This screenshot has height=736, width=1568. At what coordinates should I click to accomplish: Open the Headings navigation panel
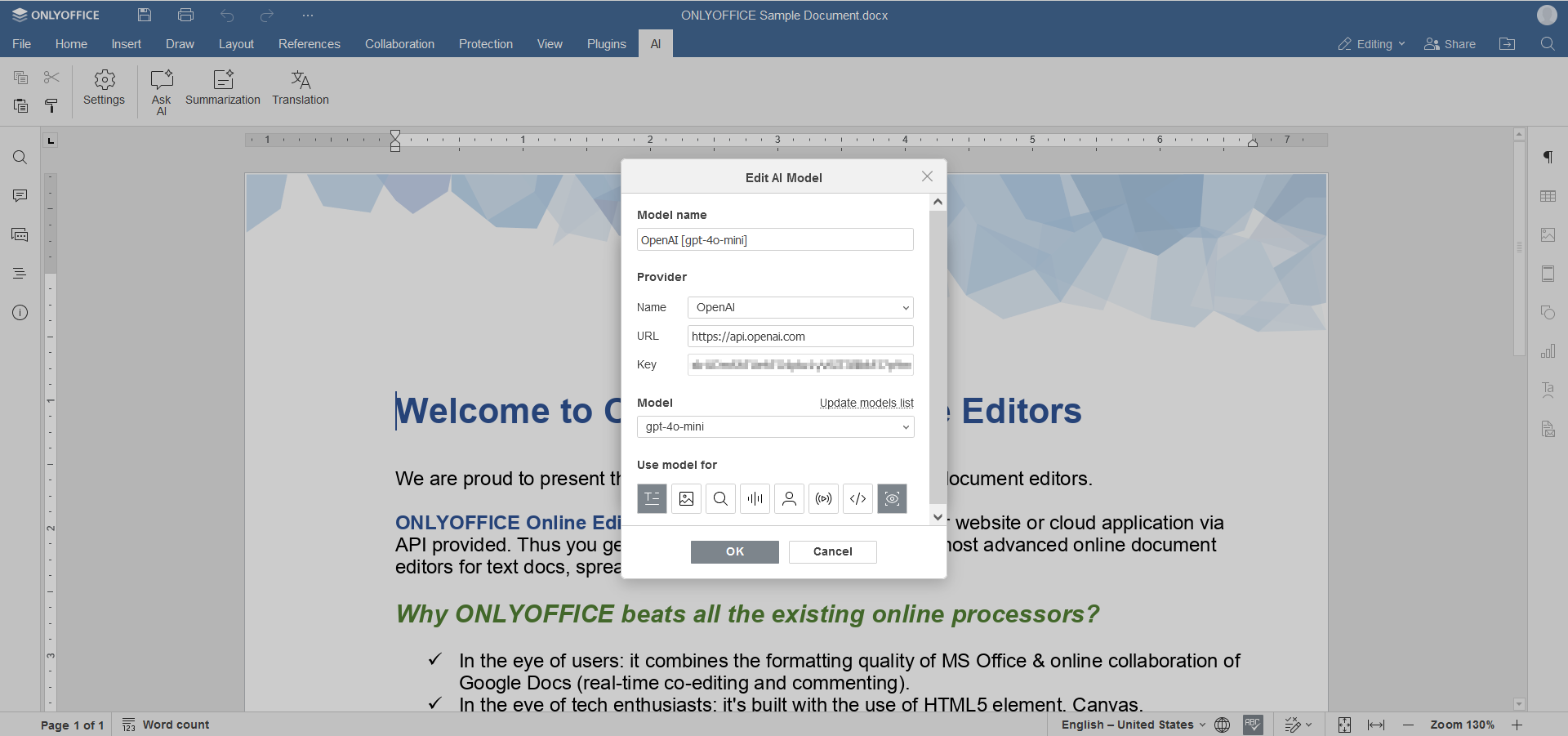click(x=20, y=274)
